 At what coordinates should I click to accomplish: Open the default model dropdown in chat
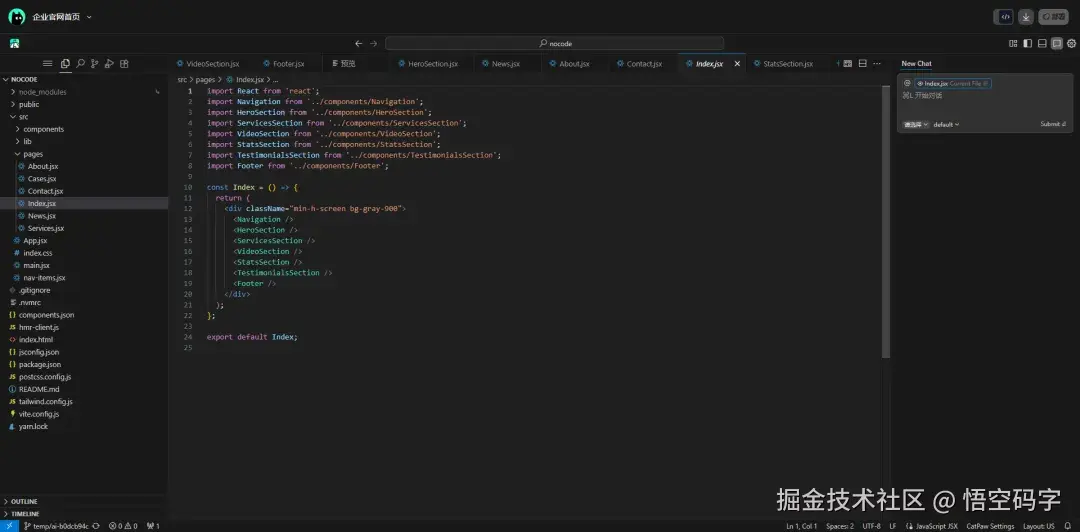pos(946,125)
